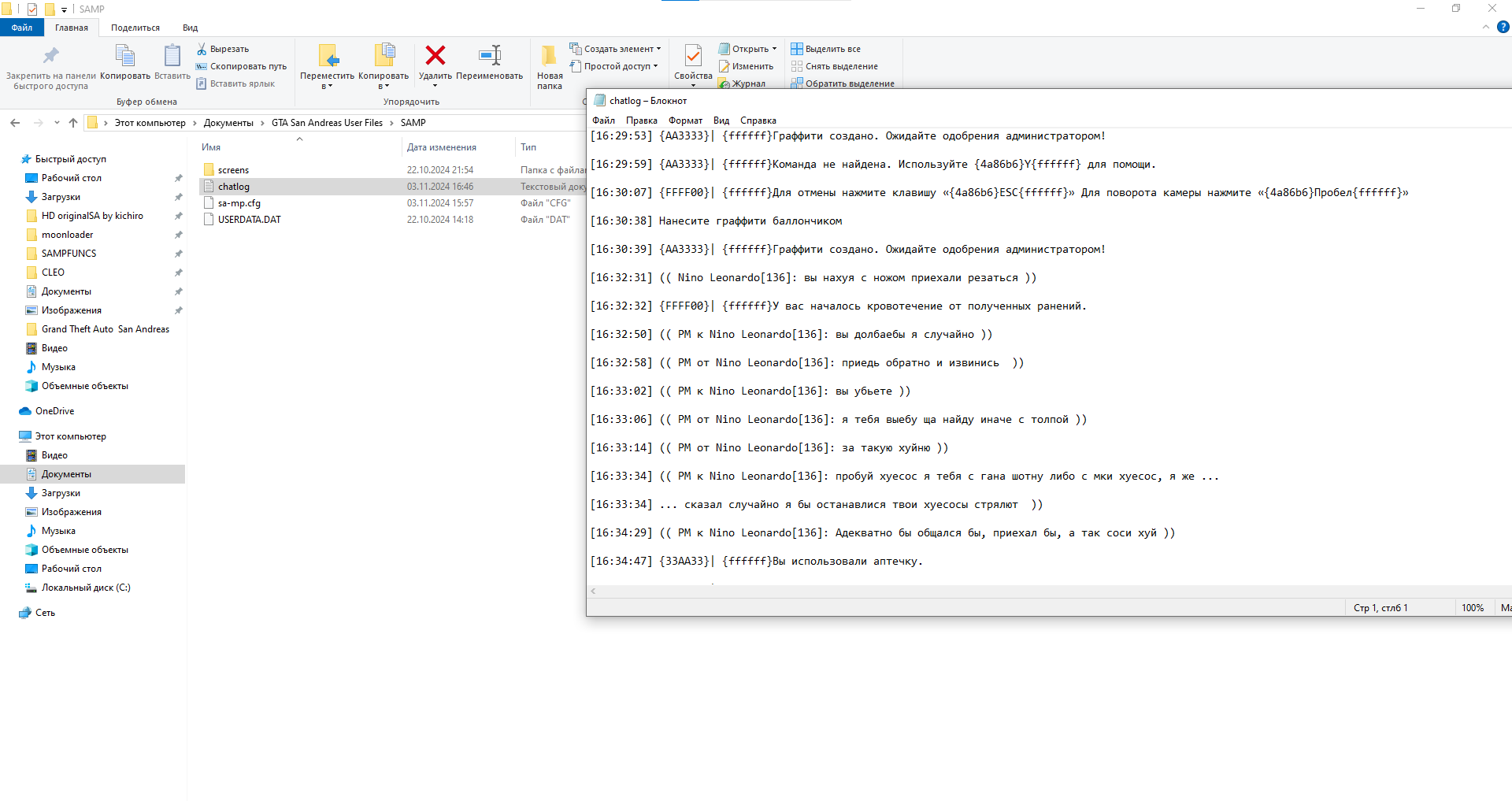Click the Copy icon in clipboard group
The width and height of the screenshot is (1512, 801).
tap(124, 56)
